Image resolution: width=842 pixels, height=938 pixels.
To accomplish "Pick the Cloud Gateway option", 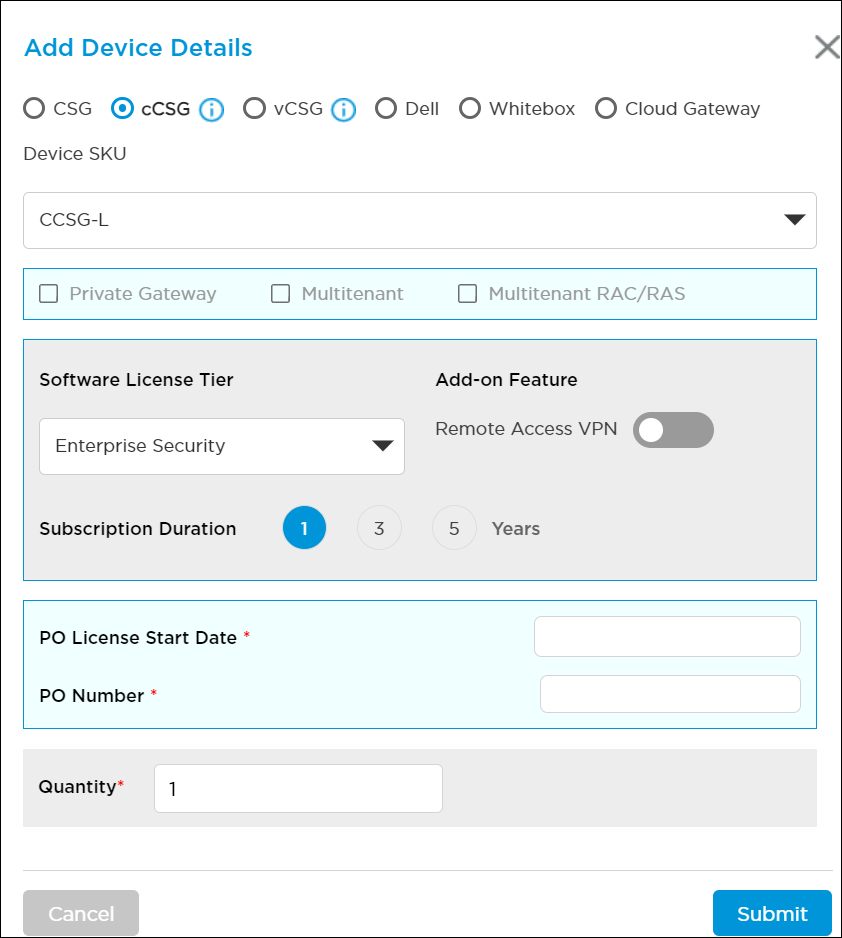I will (606, 109).
